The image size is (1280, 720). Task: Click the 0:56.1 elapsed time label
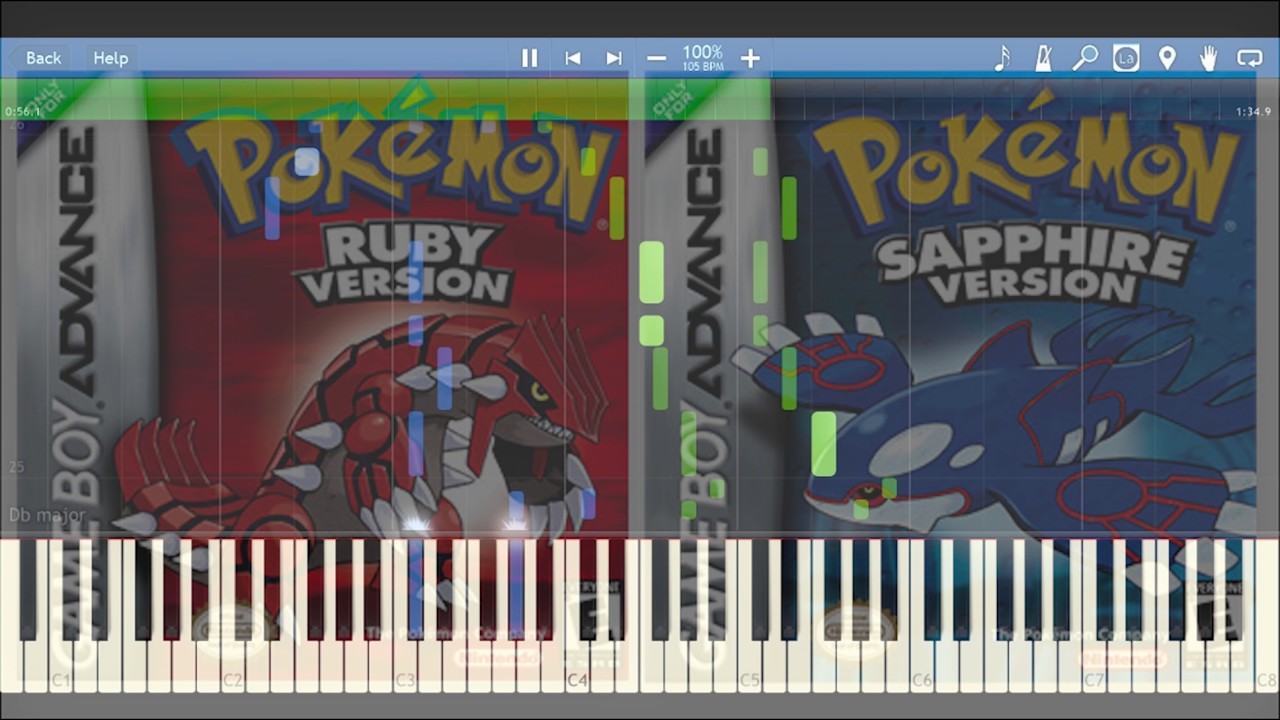click(x=23, y=112)
